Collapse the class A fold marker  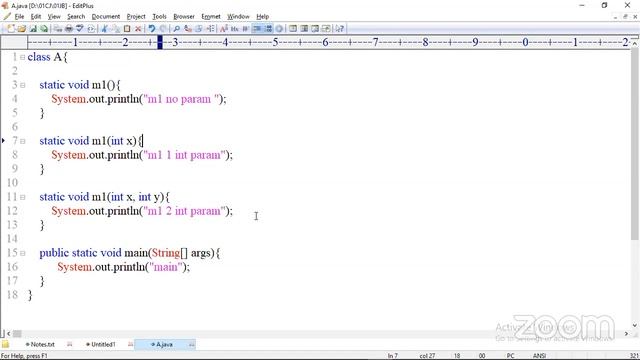[x=22, y=57]
